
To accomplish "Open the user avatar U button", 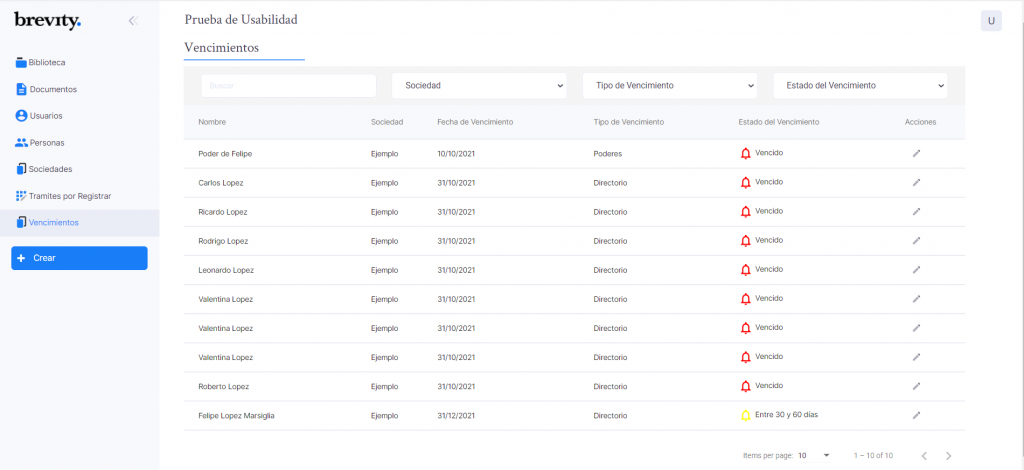I will [x=991, y=21].
